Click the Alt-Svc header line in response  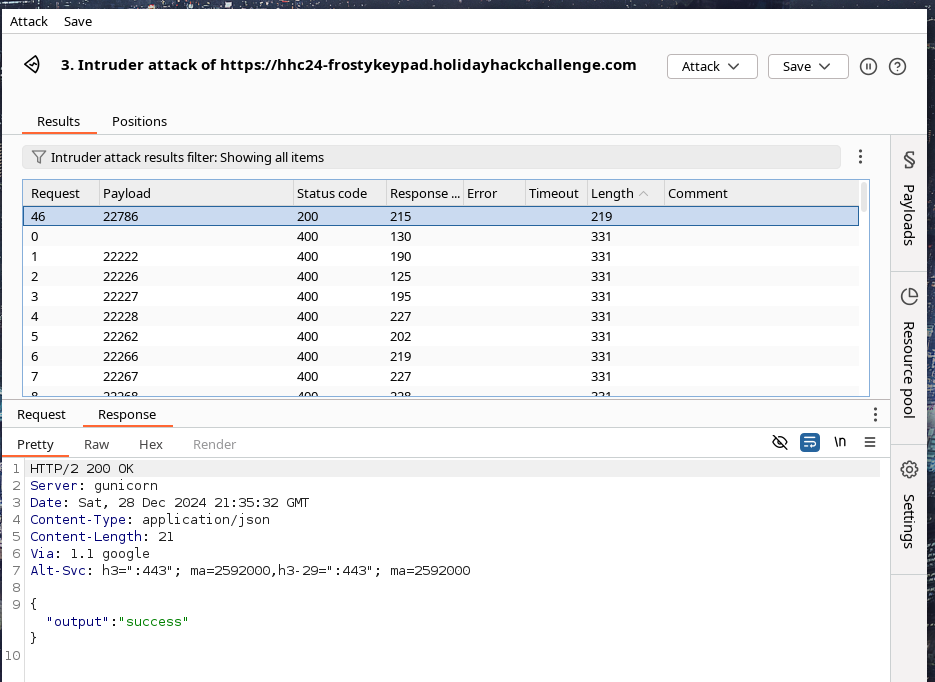(250, 571)
